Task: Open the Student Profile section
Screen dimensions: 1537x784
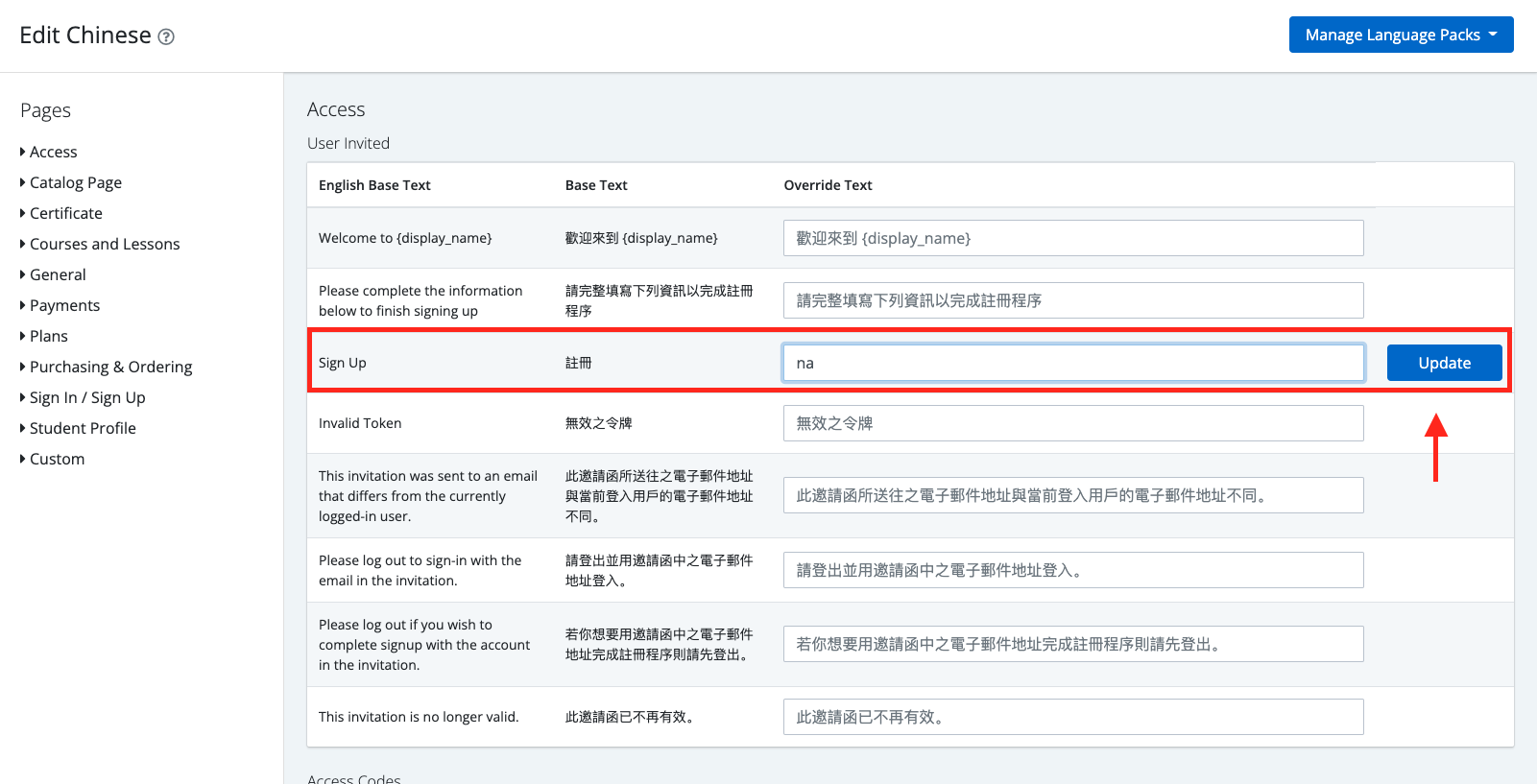Action: (83, 428)
